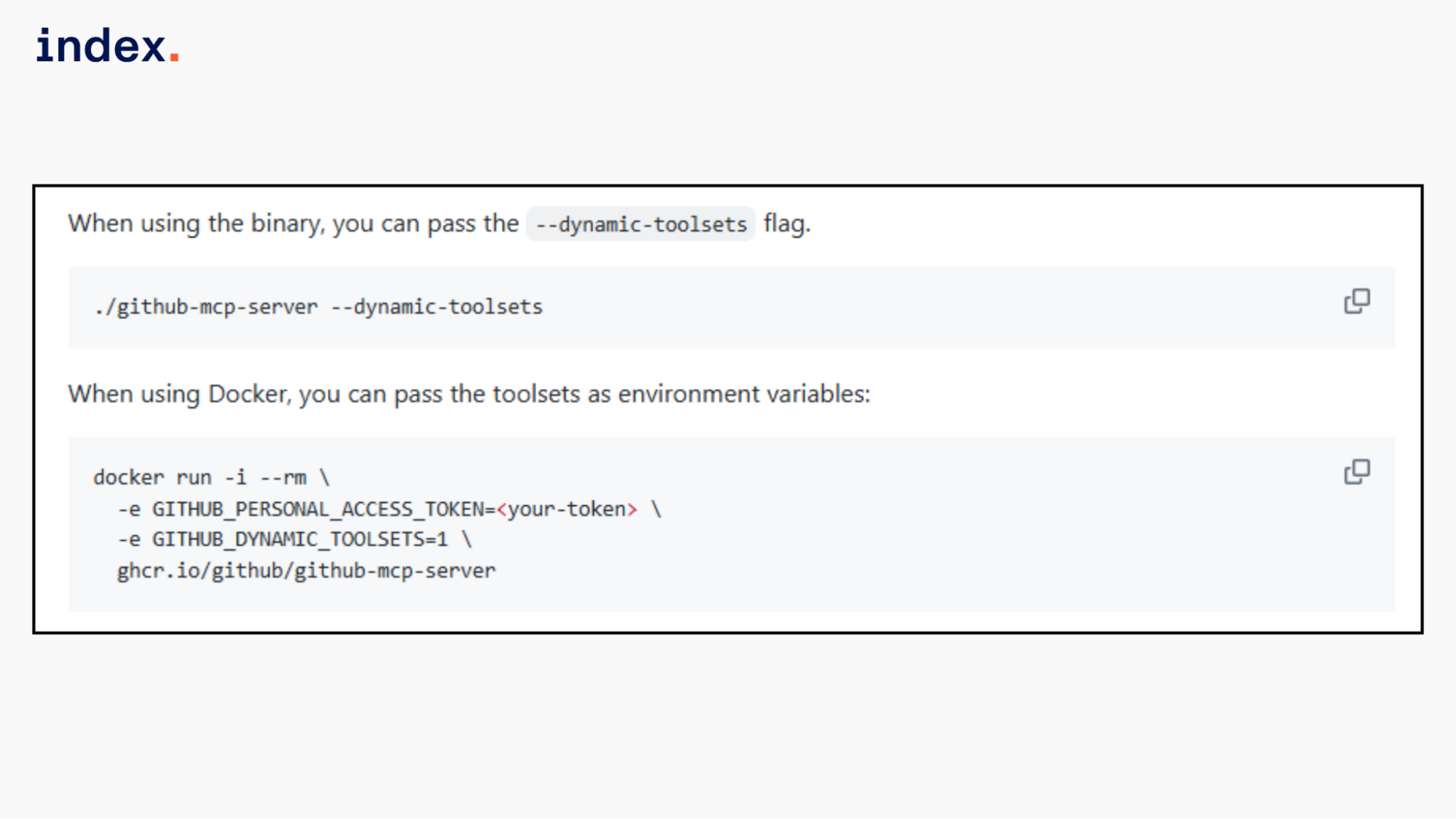This screenshot has height=819, width=1456.
Task: Click the --dynamic-toolsets argument in first code block
Action: pos(437,307)
